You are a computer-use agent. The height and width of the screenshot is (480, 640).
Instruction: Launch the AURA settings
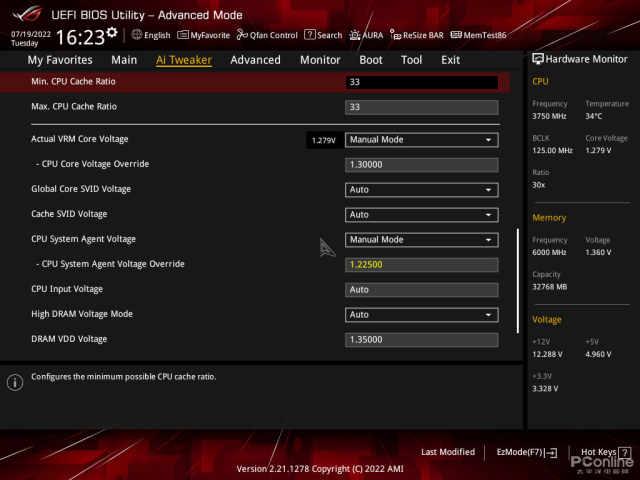366,35
